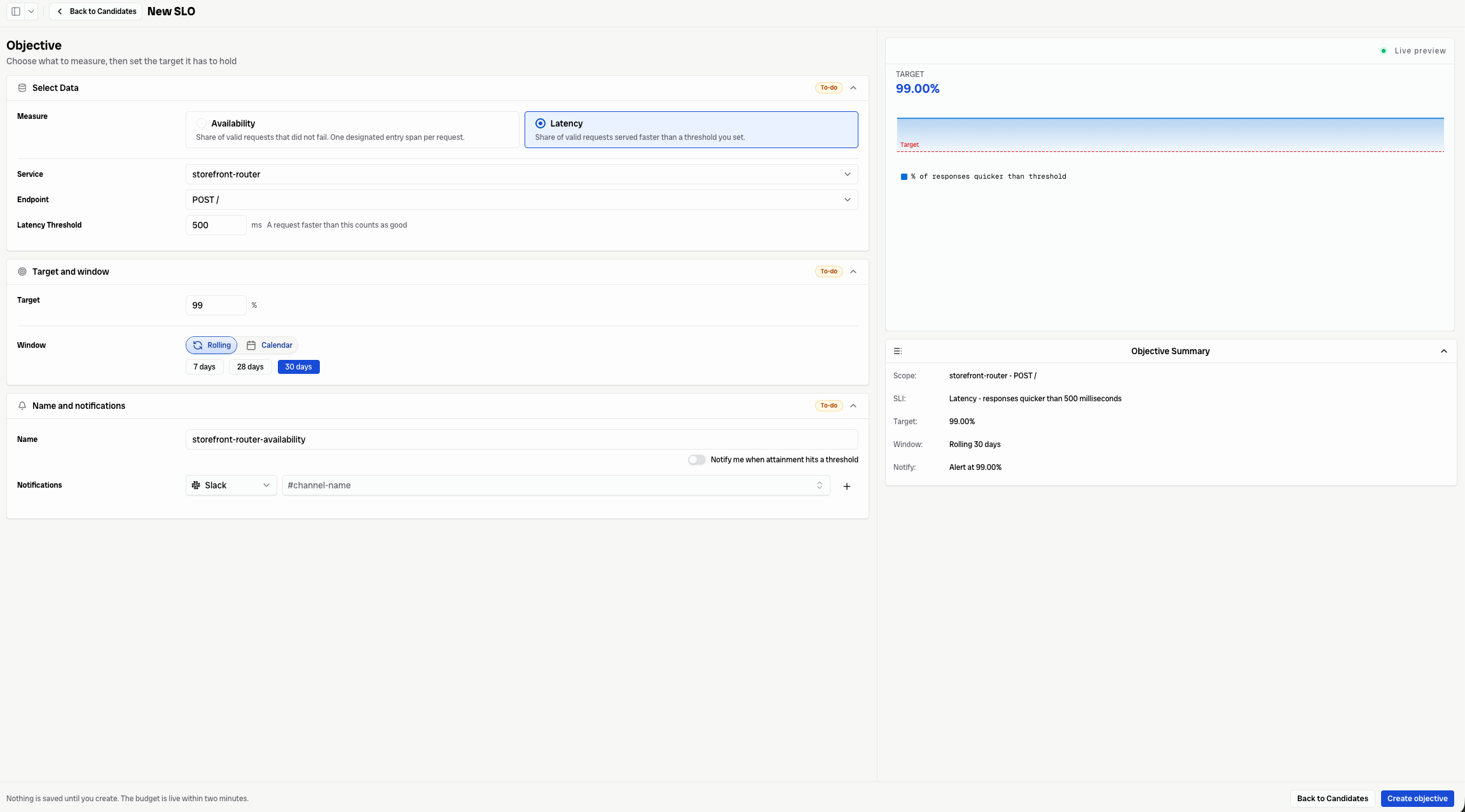Screen dimensions: 1465x812
Task: Click the blue legend swatch for responses
Action: 904,177
